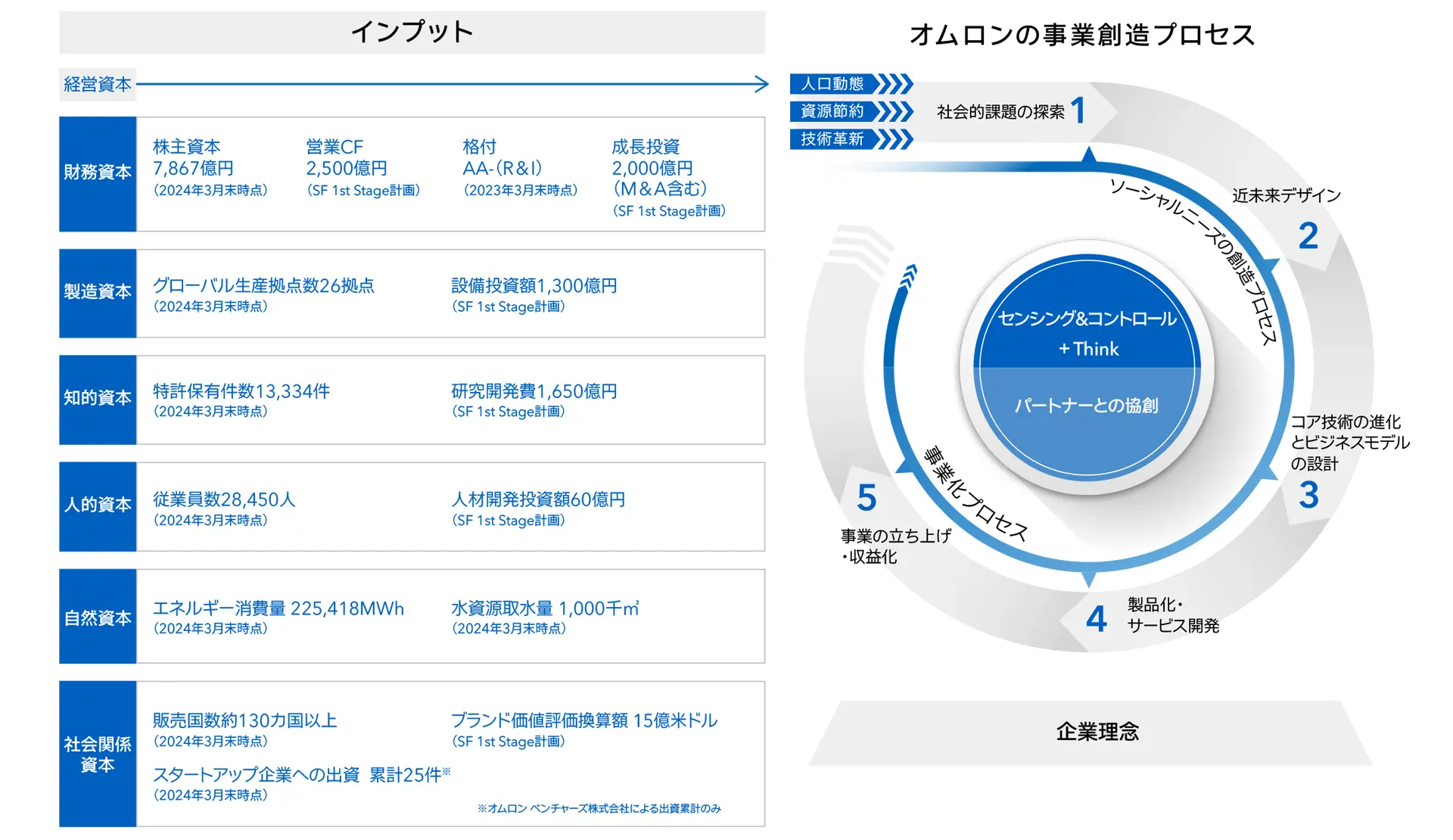1453x840 pixels.
Task: Click the 製品化・サービス開発 label
Action: point(1173,615)
